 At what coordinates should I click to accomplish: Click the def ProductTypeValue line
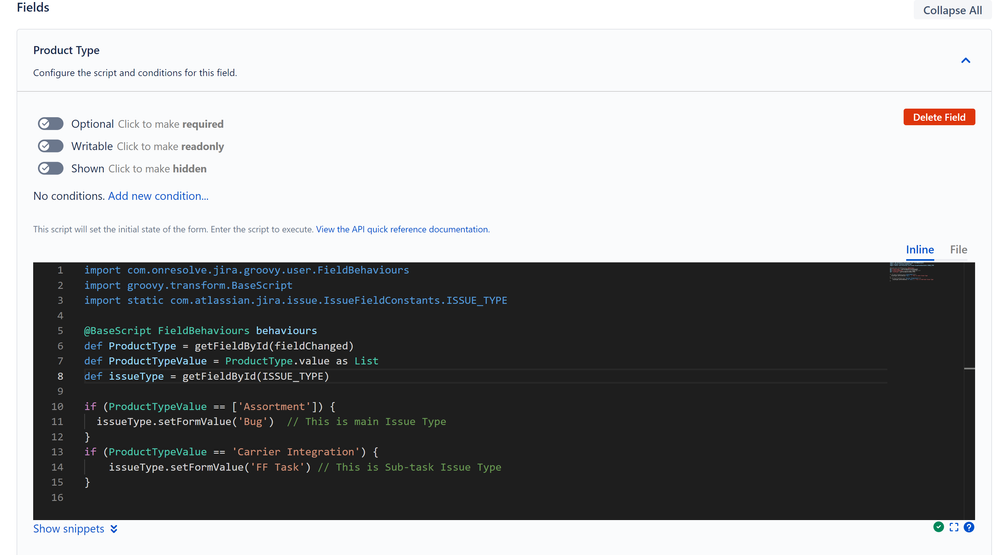coord(231,361)
